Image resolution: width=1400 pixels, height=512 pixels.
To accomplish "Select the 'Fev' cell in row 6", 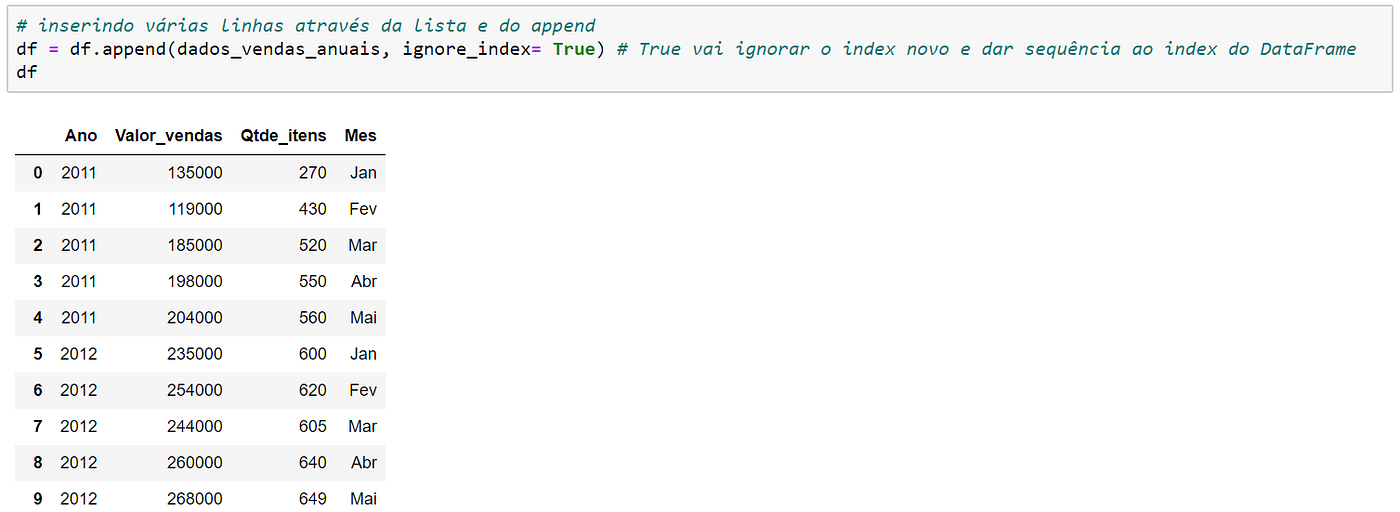I will [363, 390].
